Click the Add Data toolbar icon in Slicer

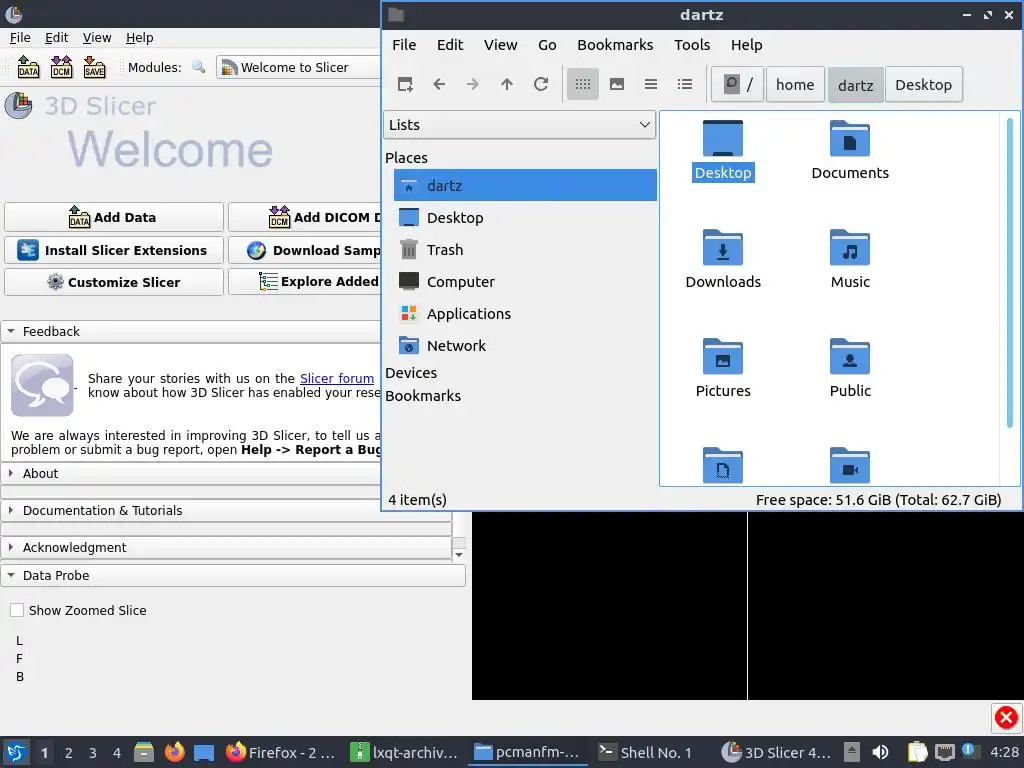[28, 67]
